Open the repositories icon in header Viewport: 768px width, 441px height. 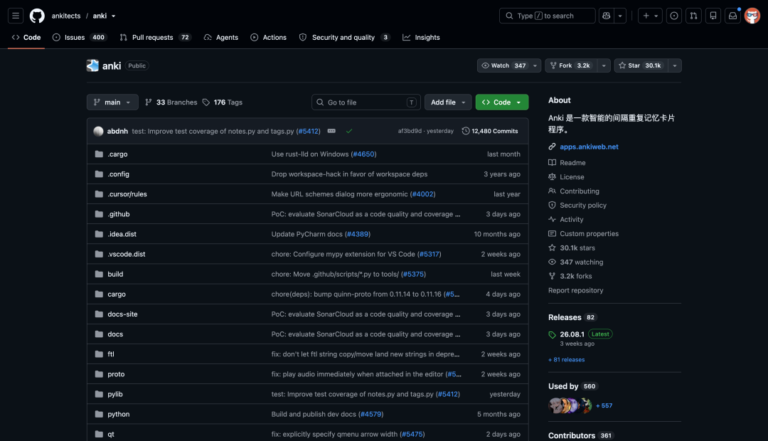713,16
